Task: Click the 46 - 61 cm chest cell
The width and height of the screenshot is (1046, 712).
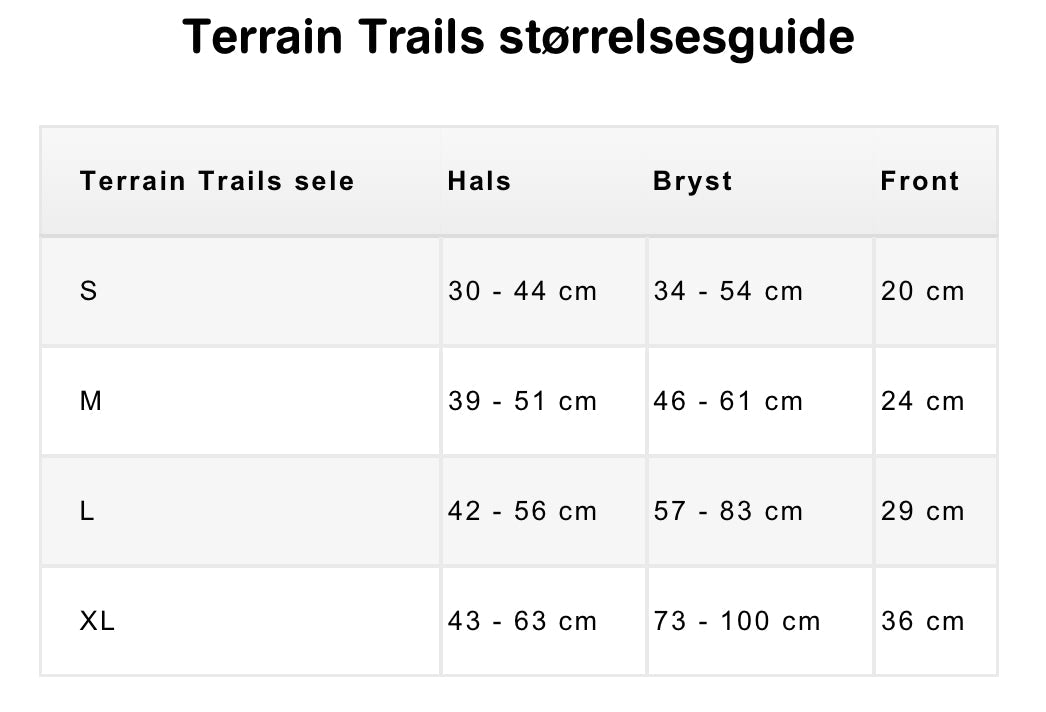Action: tap(728, 402)
